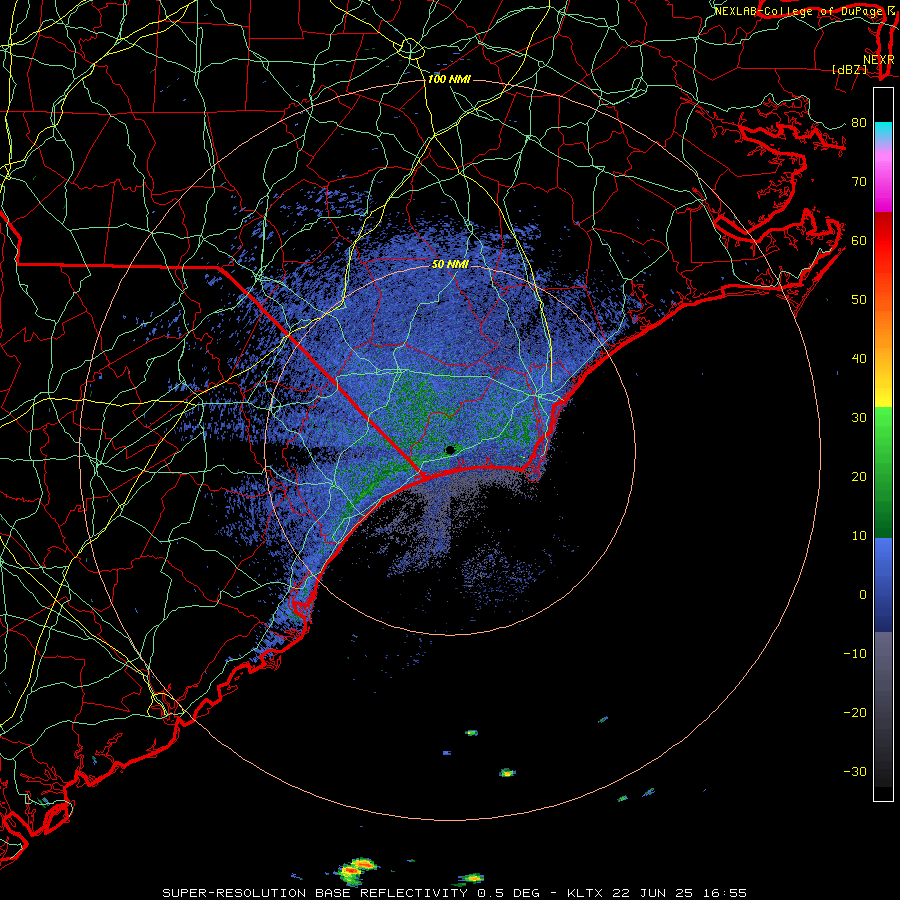
Task: Click the green segment of the color bar
Action: pyautogui.click(x=883, y=472)
